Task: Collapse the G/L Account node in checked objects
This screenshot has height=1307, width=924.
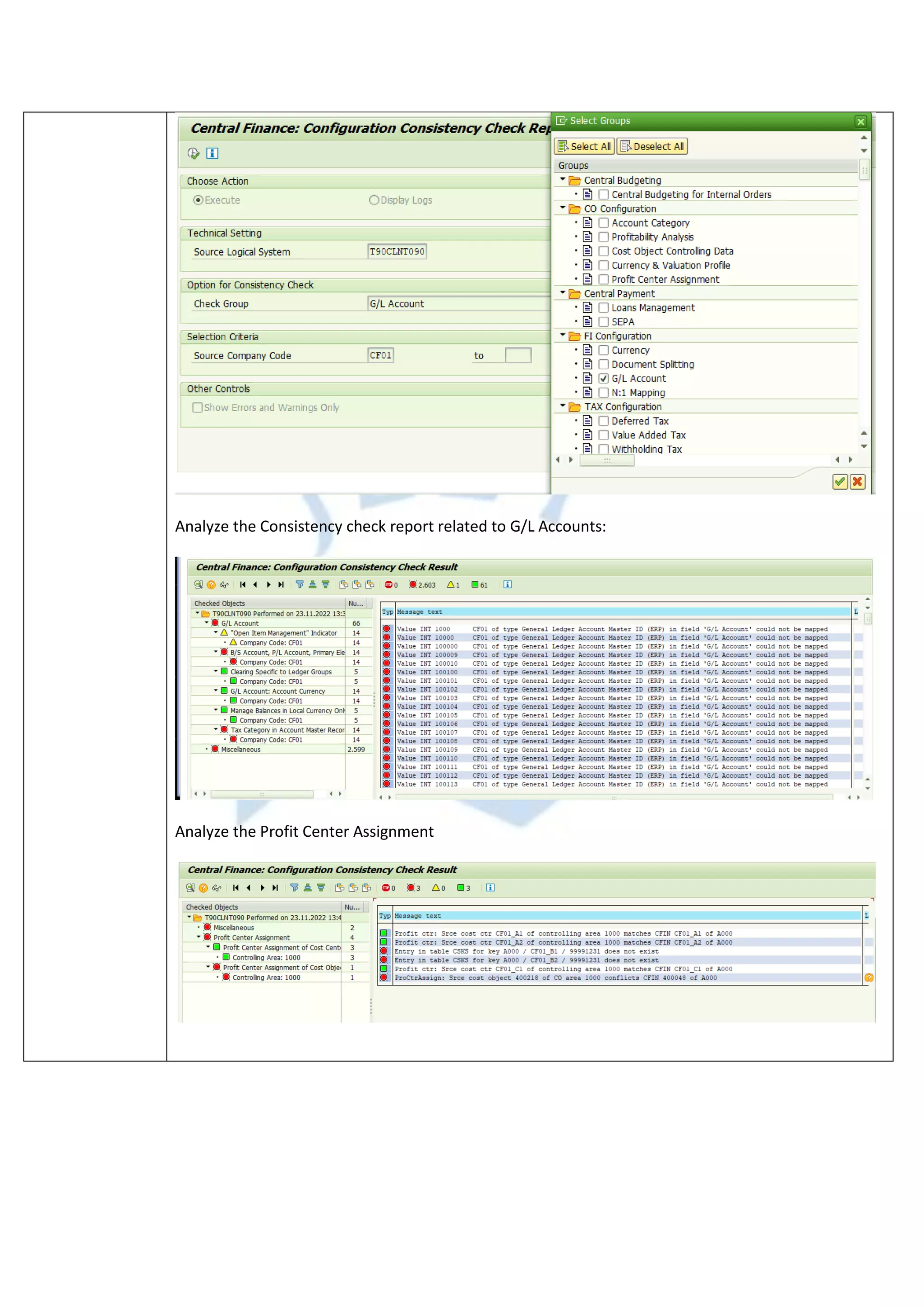Action: (x=207, y=623)
